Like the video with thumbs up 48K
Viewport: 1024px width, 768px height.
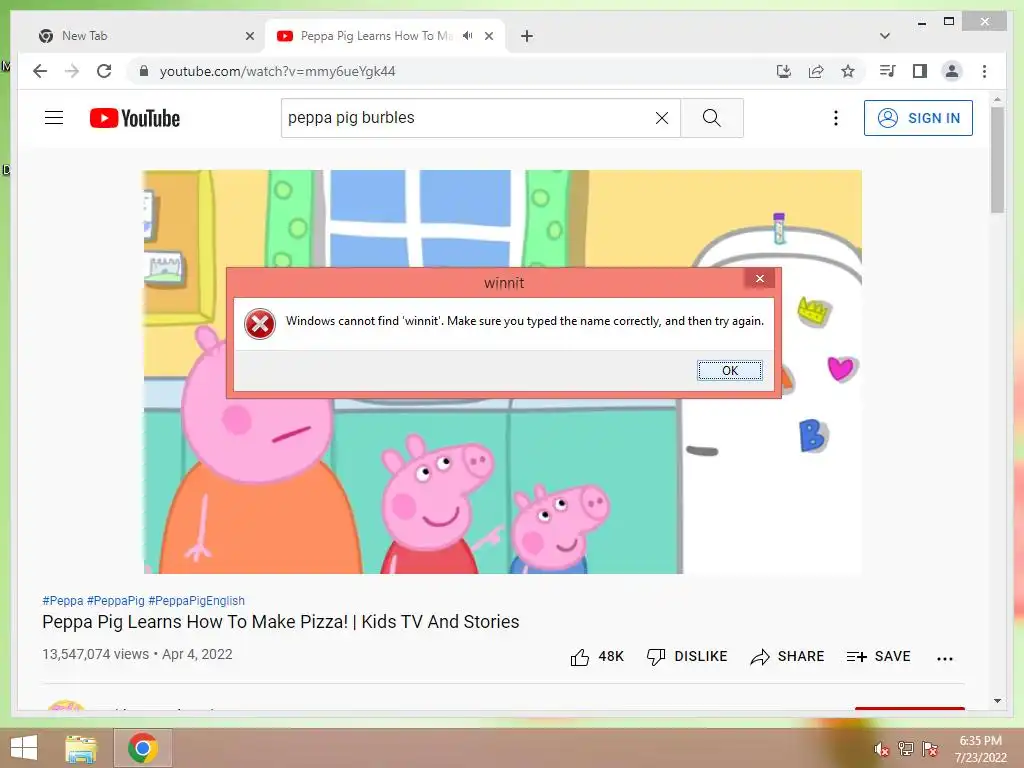tap(597, 656)
